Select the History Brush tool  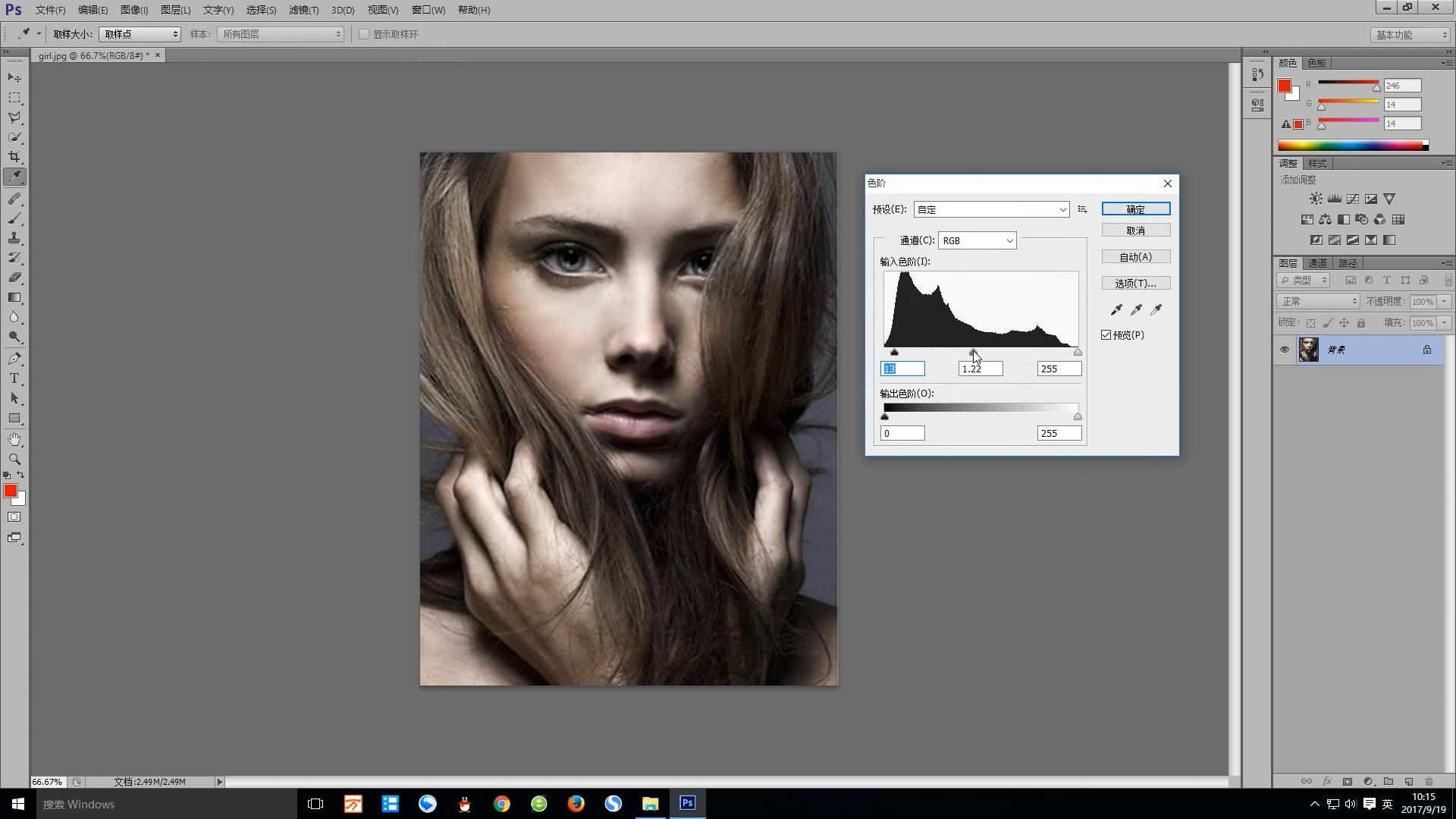14,258
